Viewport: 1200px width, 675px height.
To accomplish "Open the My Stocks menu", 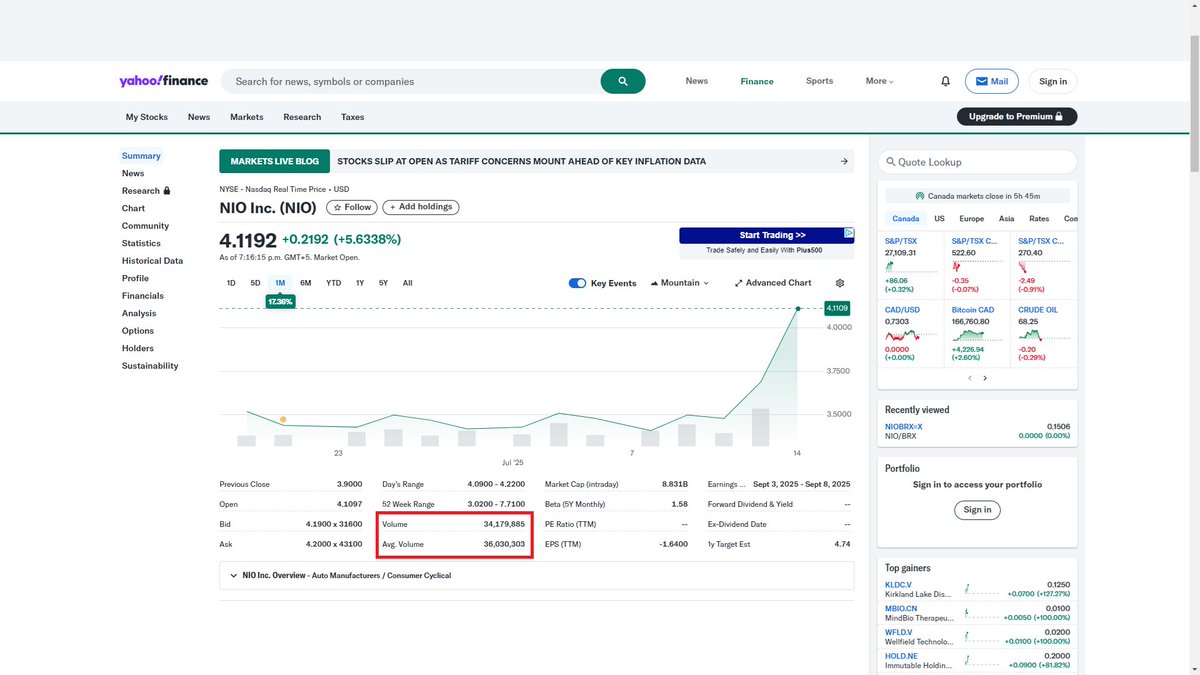I will click(x=147, y=117).
